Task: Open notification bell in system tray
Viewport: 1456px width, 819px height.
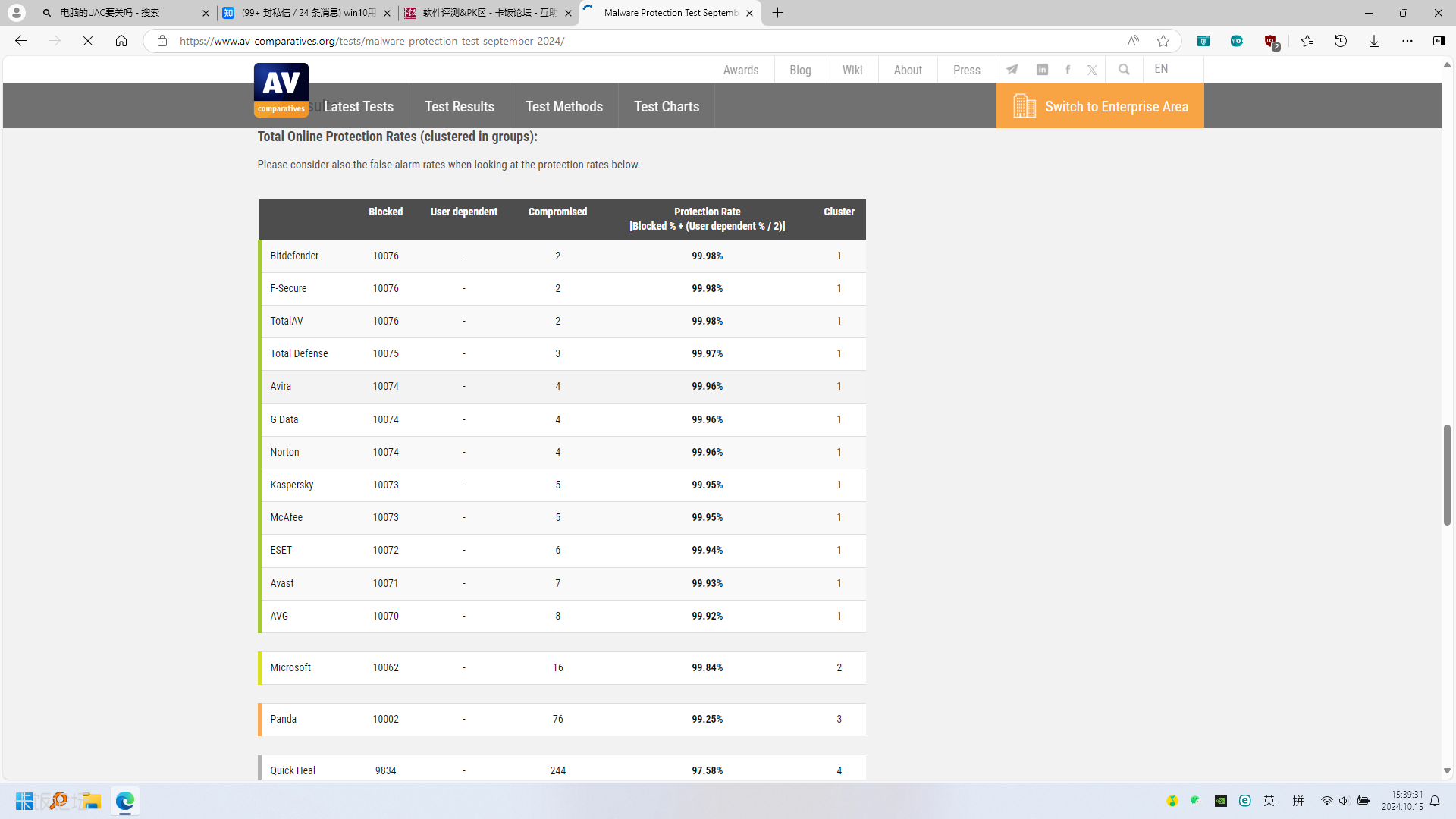Action: 1435,801
